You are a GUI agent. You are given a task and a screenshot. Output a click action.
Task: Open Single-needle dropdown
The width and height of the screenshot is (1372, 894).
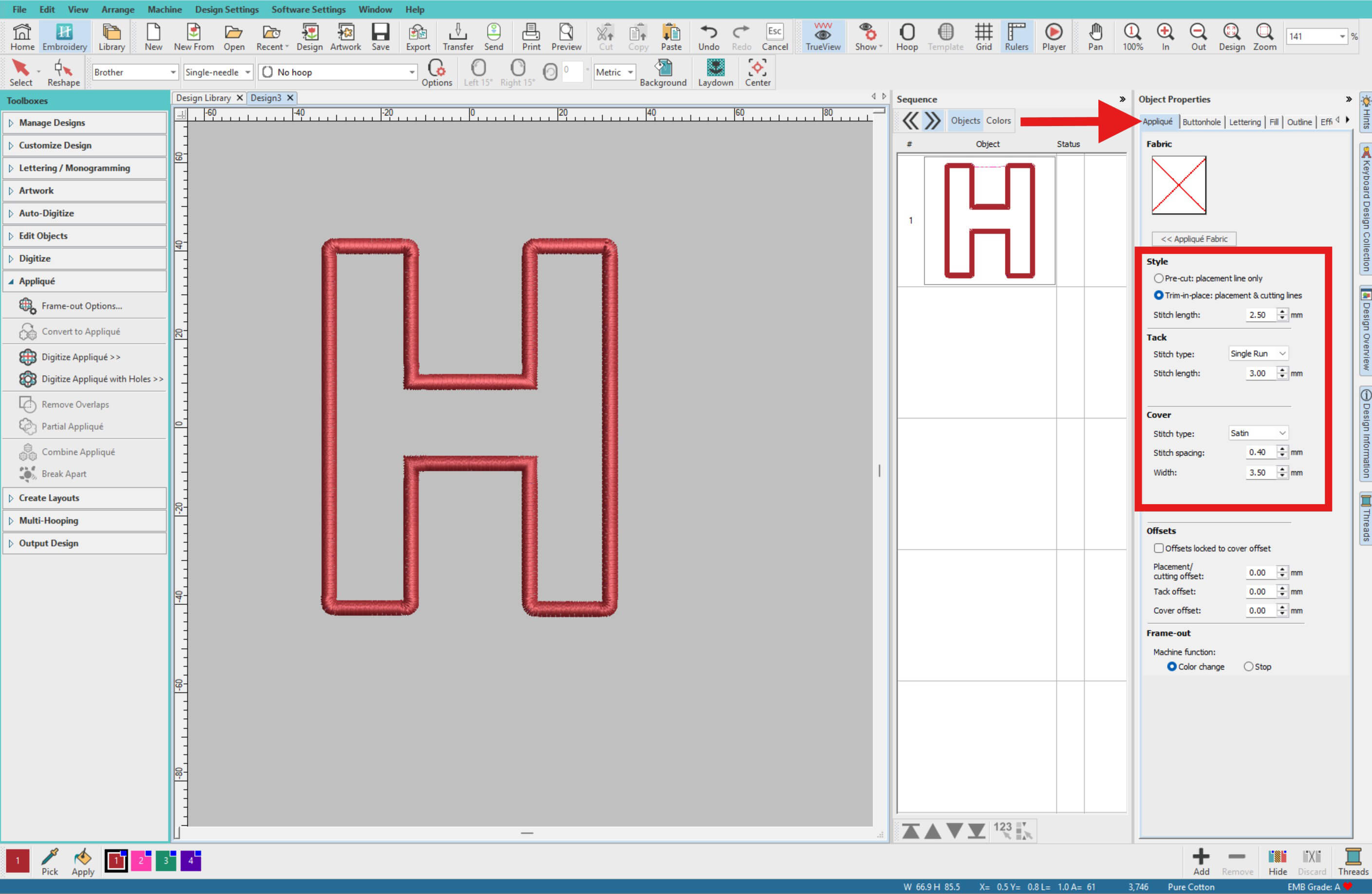tap(218, 72)
